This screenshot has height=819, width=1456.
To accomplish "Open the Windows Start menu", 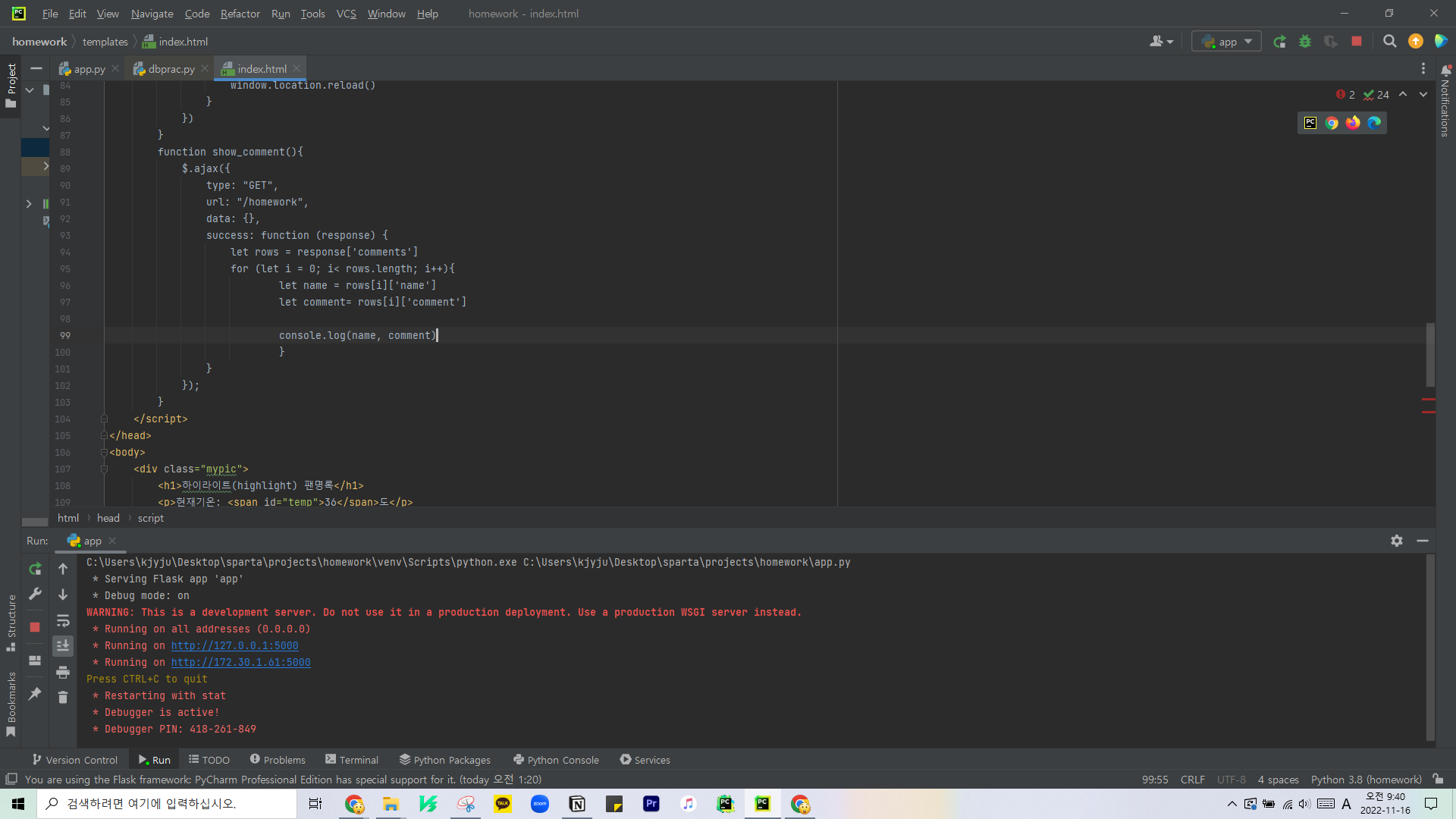I will point(18,804).
